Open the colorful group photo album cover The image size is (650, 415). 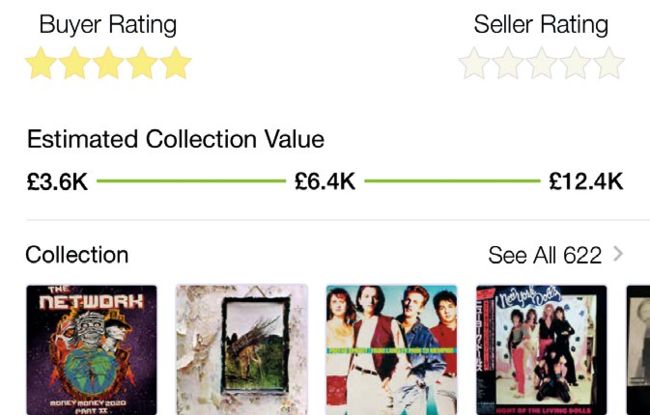tap(391, 350)
